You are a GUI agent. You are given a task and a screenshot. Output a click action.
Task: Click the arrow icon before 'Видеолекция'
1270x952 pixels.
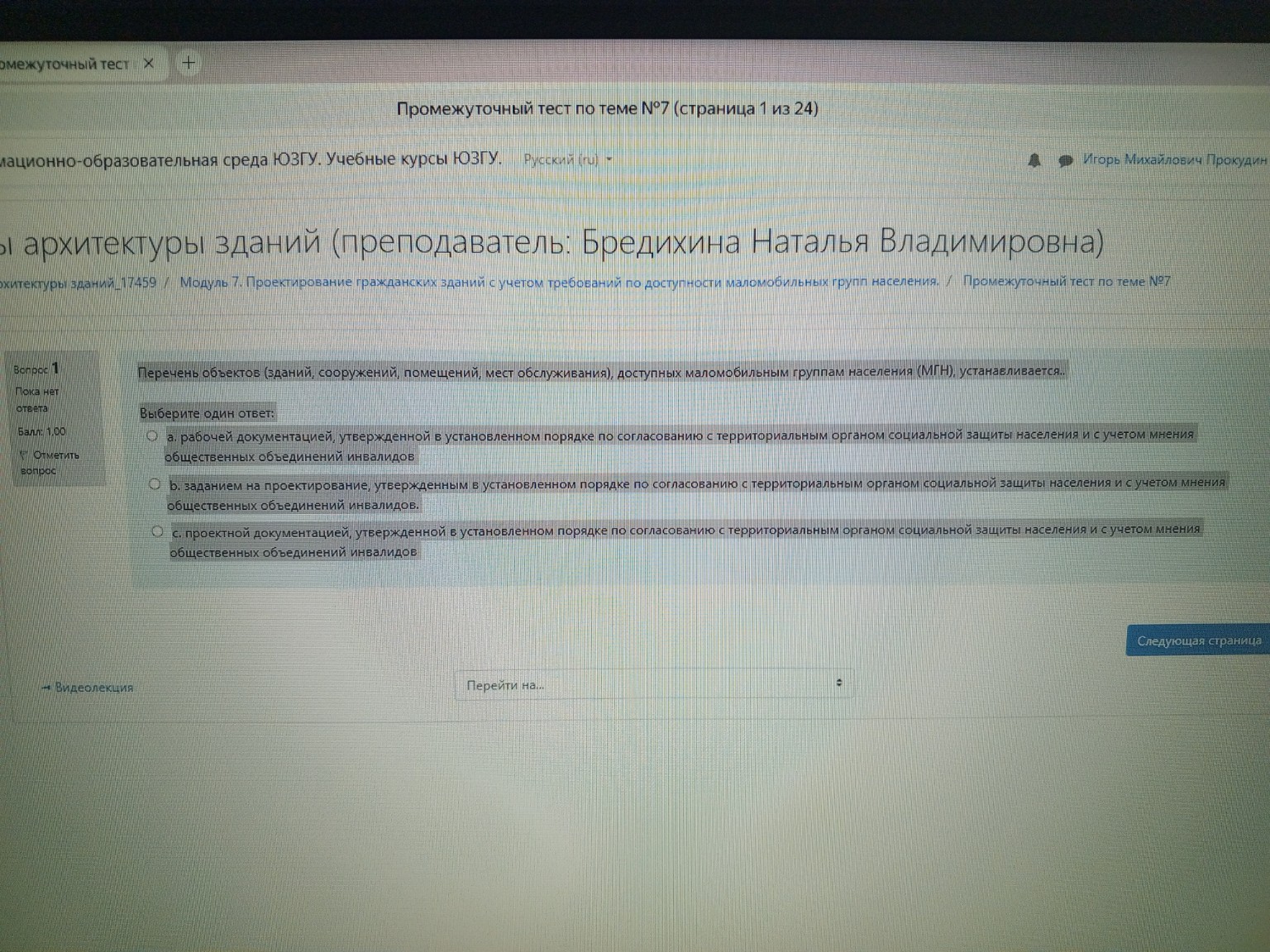click(45, 687)
